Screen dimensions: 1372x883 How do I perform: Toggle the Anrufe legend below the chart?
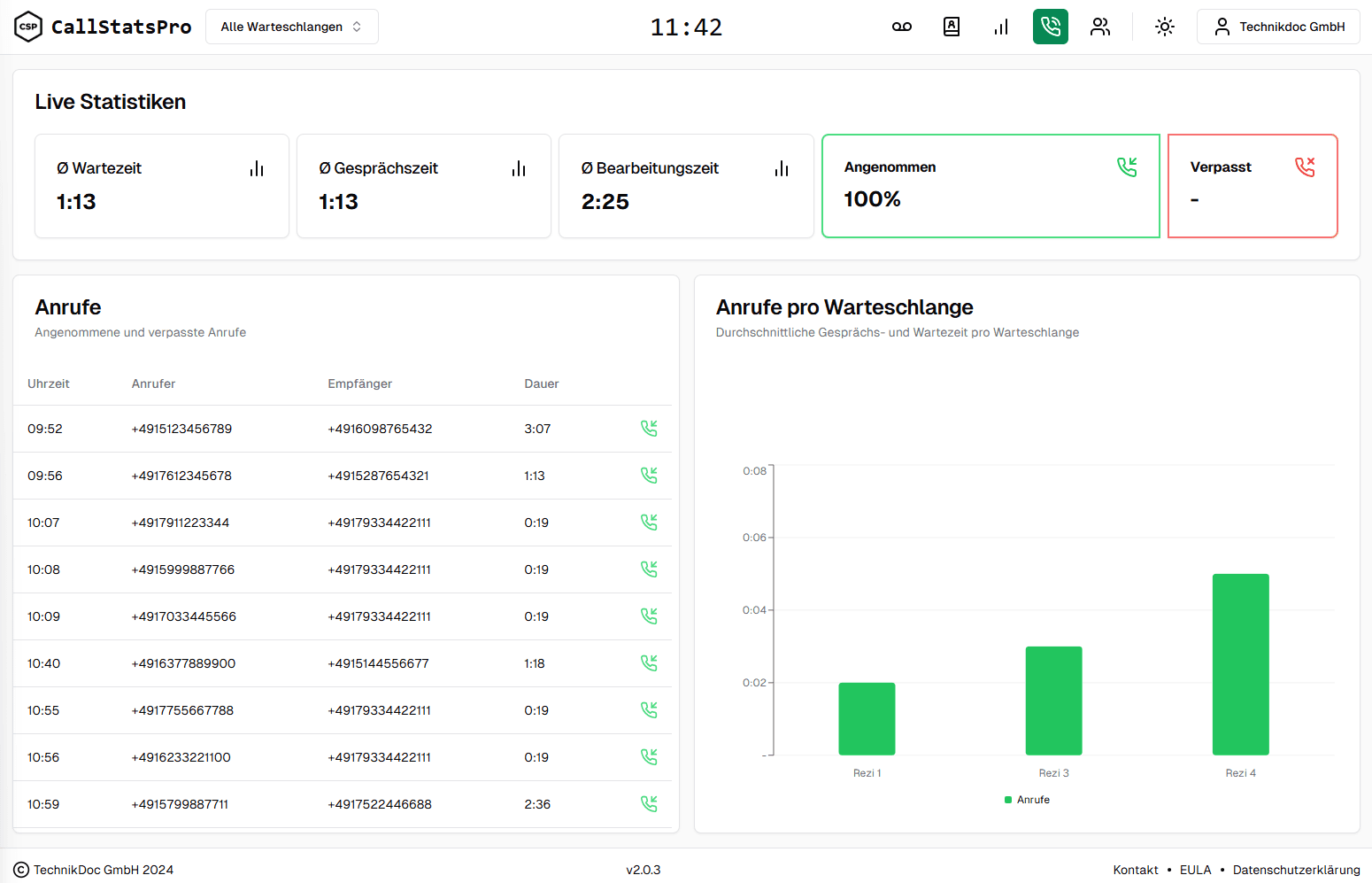click(1027, 799)
